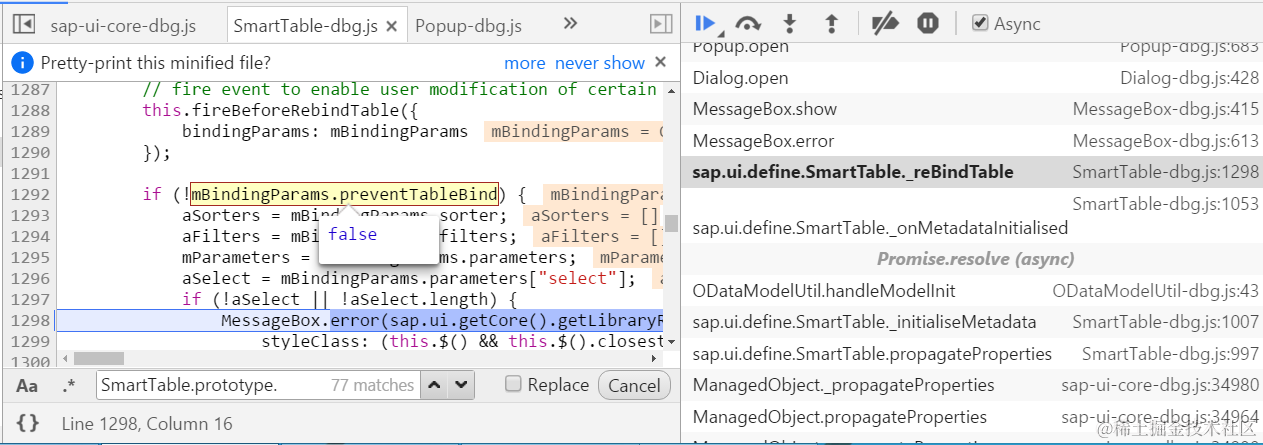Click the highlighted mBindingParams.preventTableBind expression
The image size is (1263, 445).
point(344,194)
